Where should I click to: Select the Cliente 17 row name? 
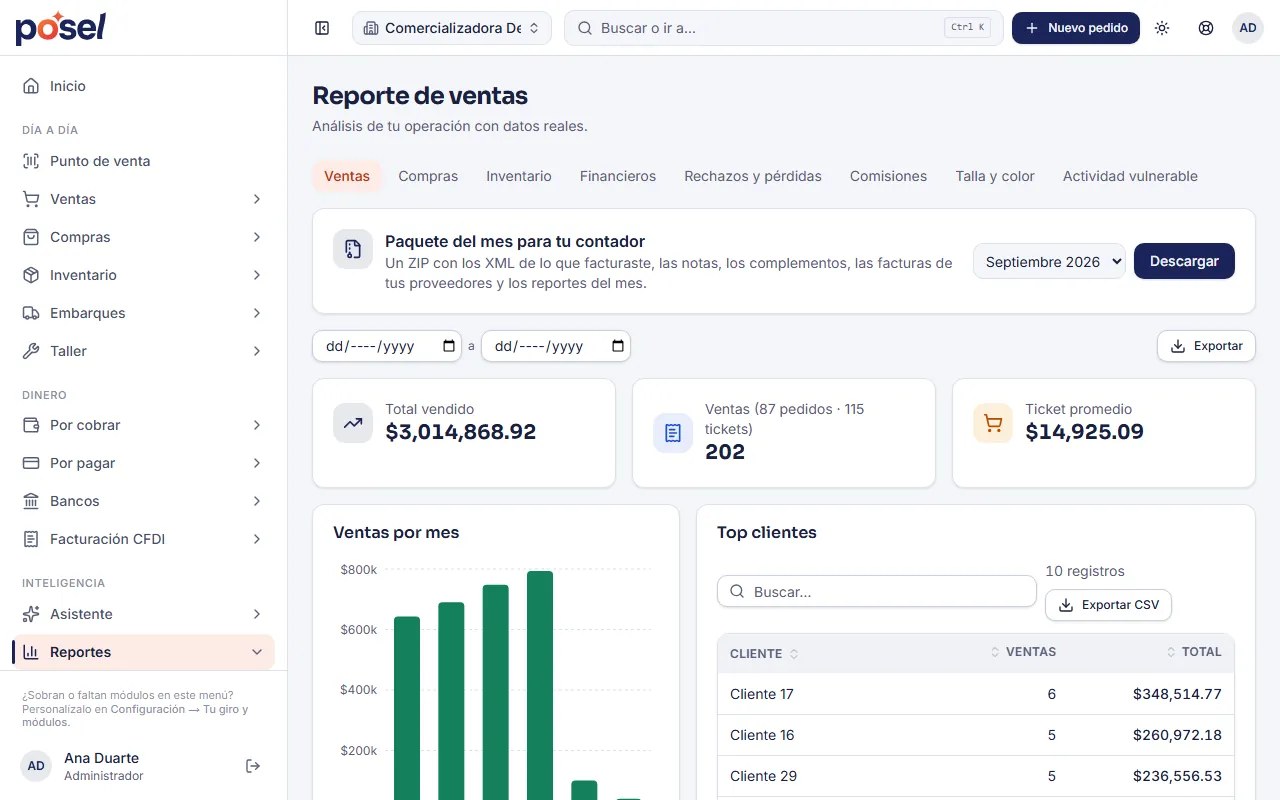tap(762, 694)
